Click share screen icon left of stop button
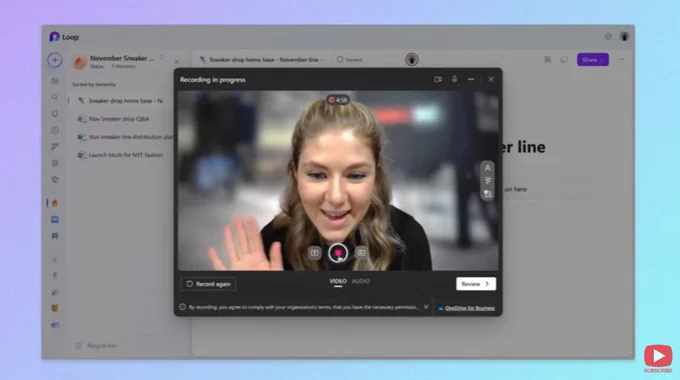Viewport: 680px width, 380px height. tap(315, 253)
